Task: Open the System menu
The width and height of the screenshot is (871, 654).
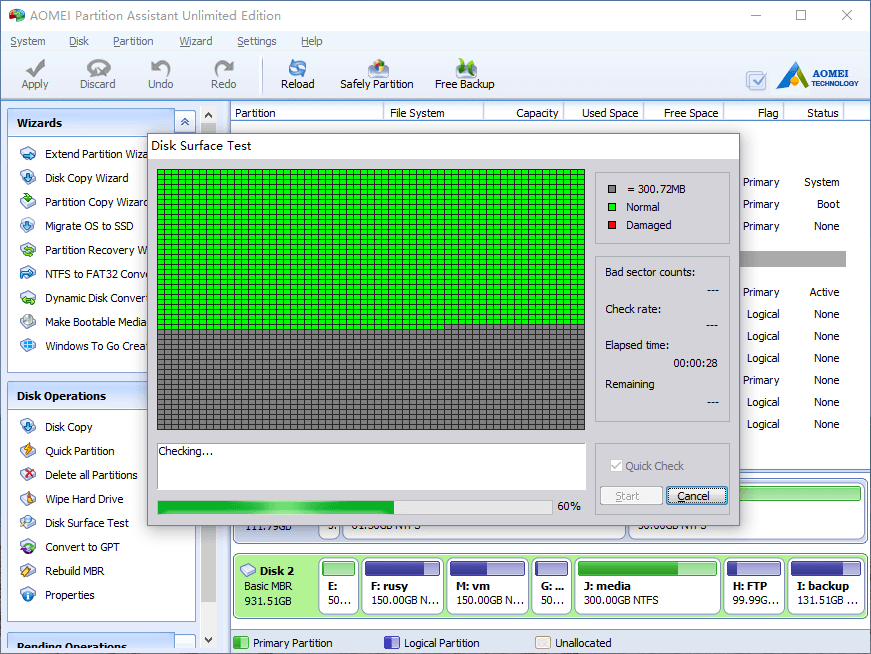Action: 28,41
